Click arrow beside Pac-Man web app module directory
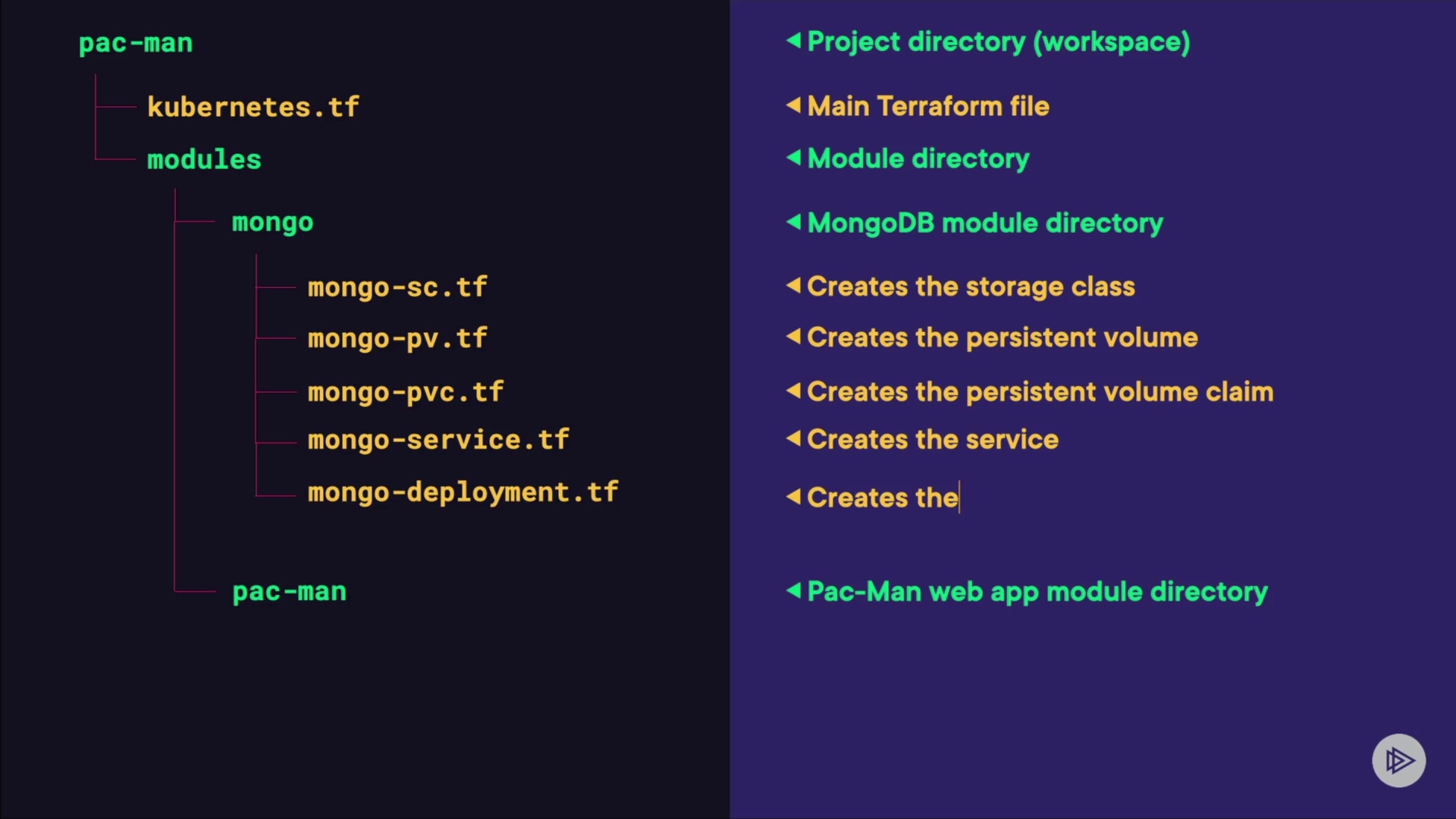Viewport: 1456px width, 819px height. point(793,590)
